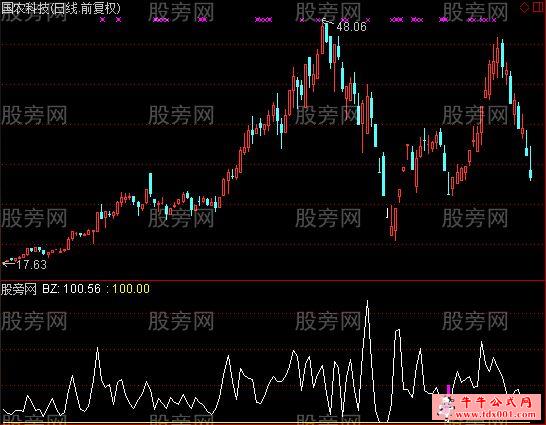Click the last magenta signal cluster at top

482,20
